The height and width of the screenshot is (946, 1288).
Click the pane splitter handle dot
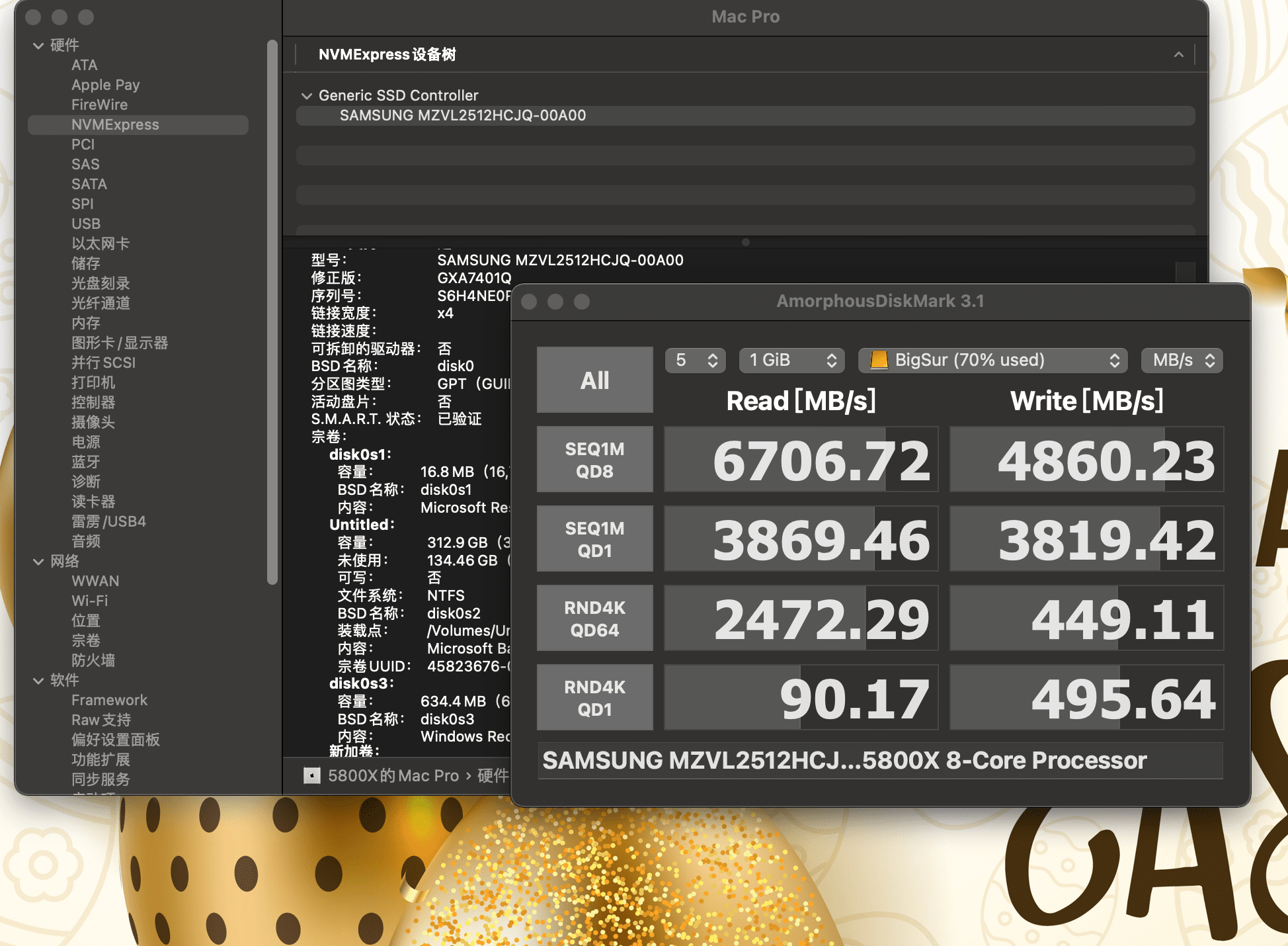[746, 242]
